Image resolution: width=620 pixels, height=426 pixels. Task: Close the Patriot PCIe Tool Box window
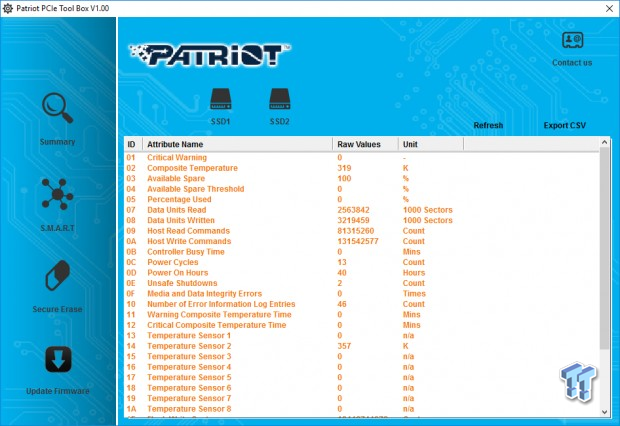pos(610,8)
